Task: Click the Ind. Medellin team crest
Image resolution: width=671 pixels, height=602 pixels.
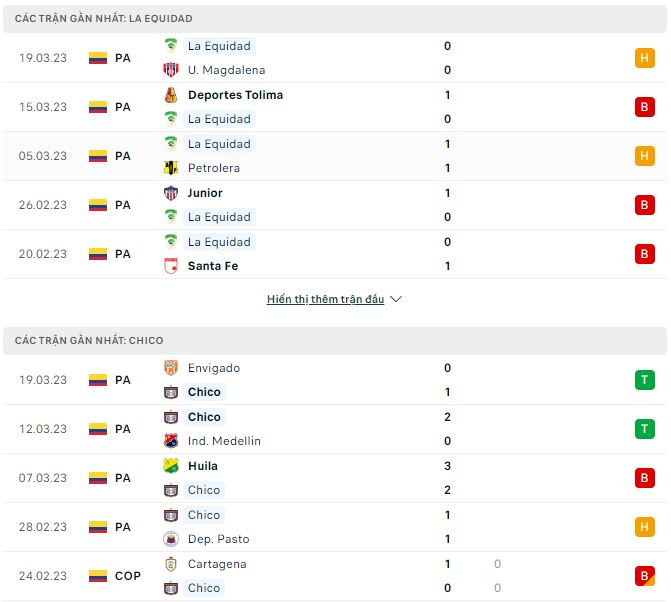Action: click(x=170, y=441)
